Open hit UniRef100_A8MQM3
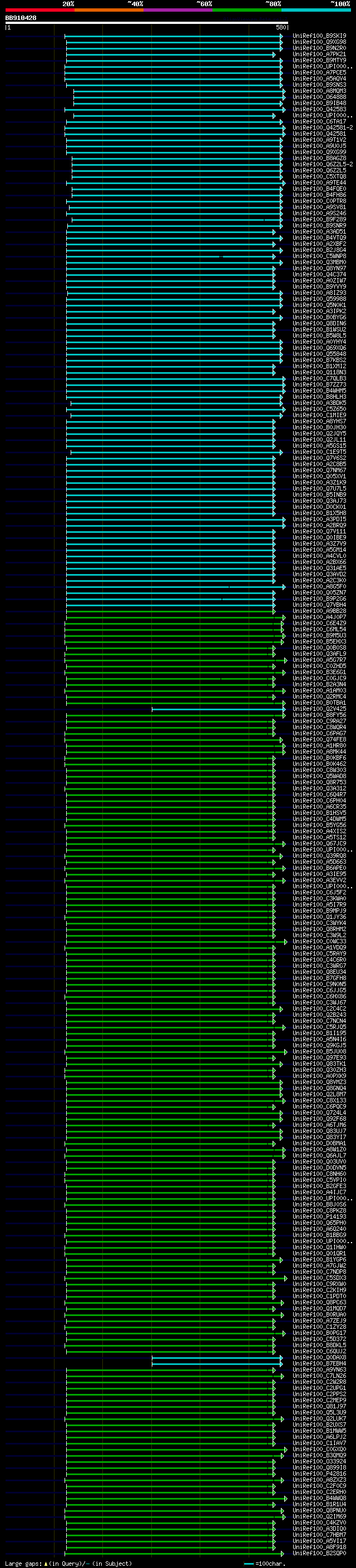 tap(319, 91)
